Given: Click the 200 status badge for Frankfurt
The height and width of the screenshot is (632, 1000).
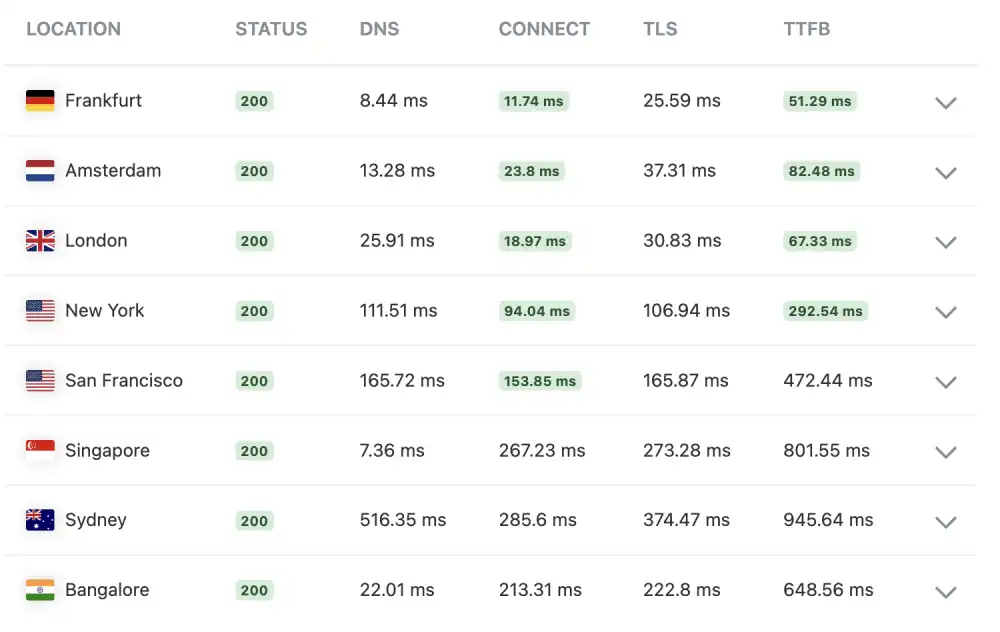Looking at the screenshot, I should 253,101.
